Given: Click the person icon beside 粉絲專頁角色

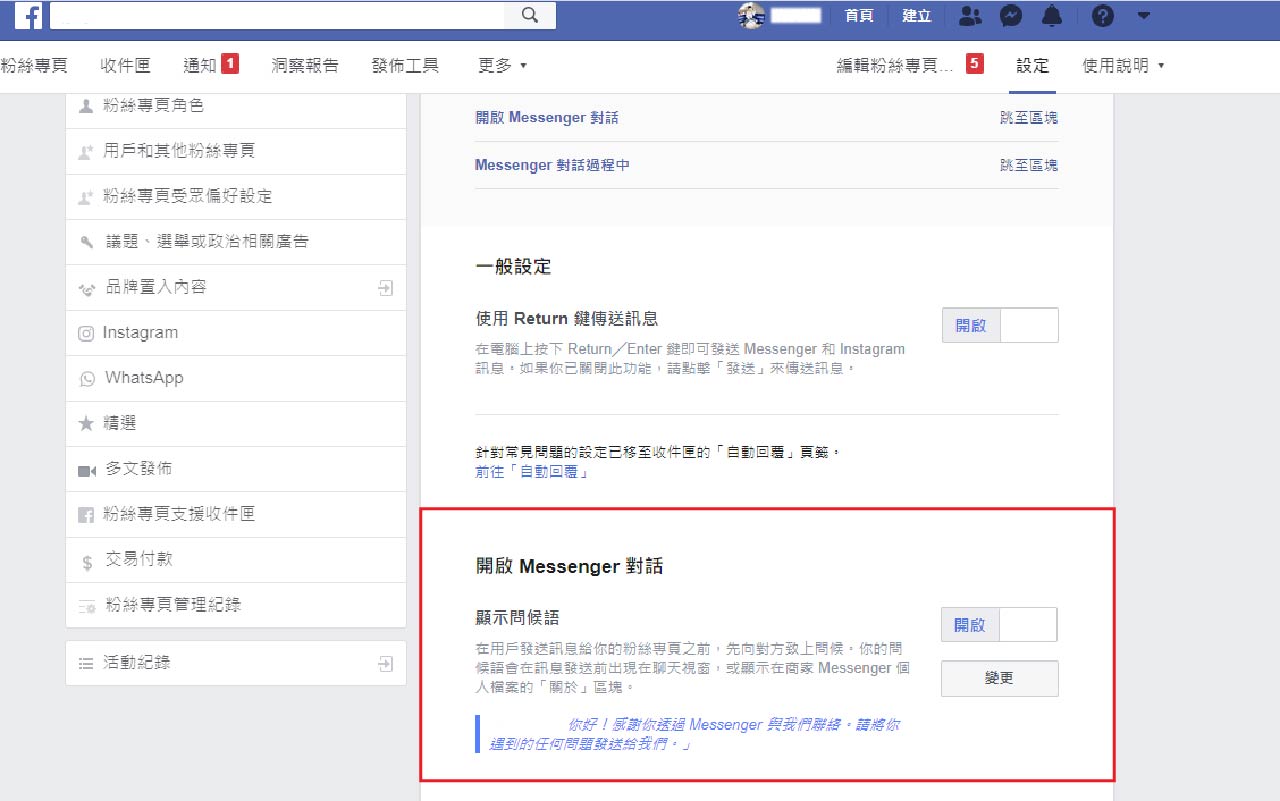Looking at the screenshot, I should 86,106.
